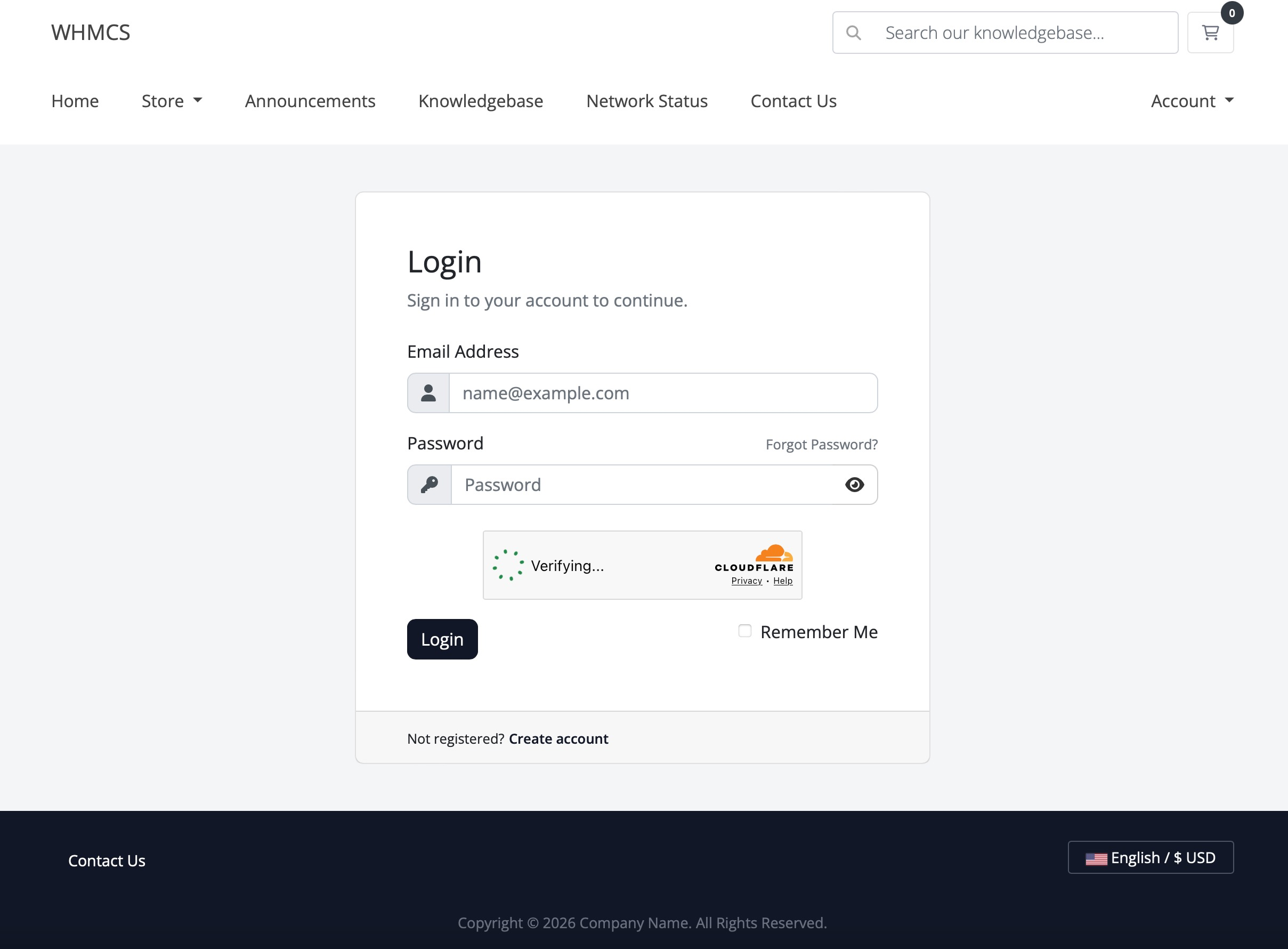Open Network Status page
The image size is (1288, 949).
tap(646, 101)
